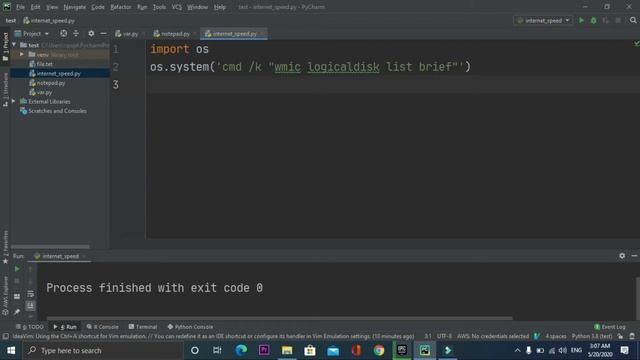Screen dimensions: 640x360
Task: Select Scratches and Consoles node
Action: tap(57, 111)
